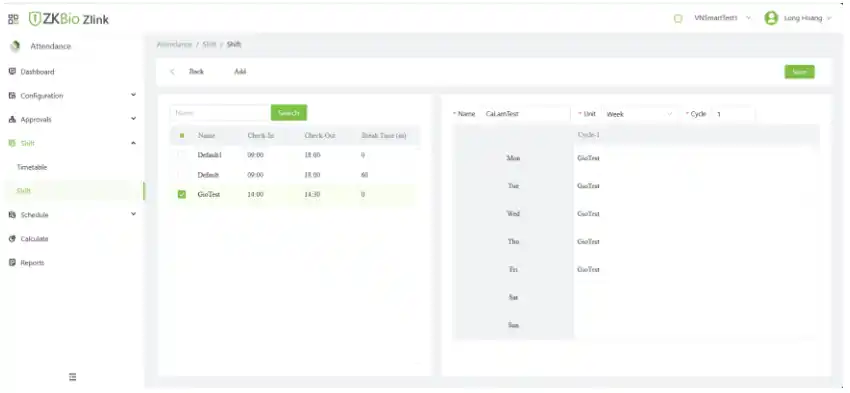Click the Sat day row label
This screenshot has width=850, height=393.
(513, 297)
